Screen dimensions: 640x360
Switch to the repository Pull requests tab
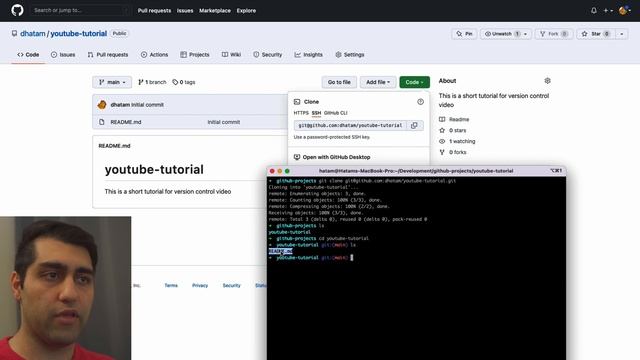(x=108, y=55)
